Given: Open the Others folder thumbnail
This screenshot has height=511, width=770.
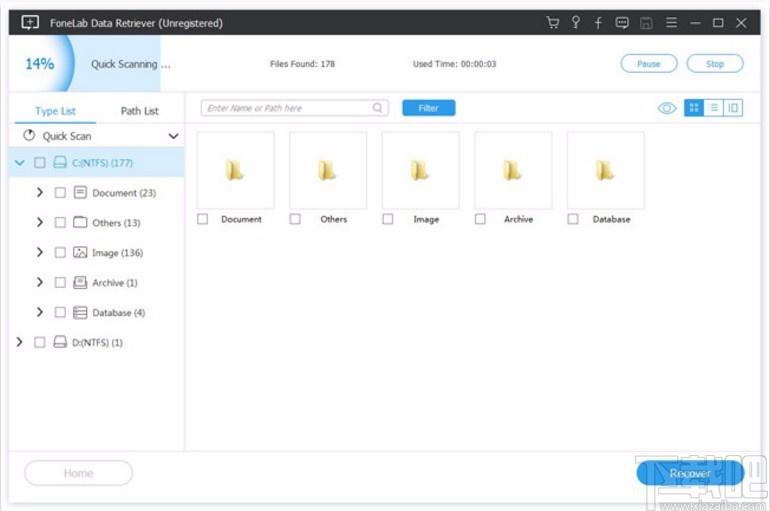Looking at the screenshot, I should (x=328, y=170).
